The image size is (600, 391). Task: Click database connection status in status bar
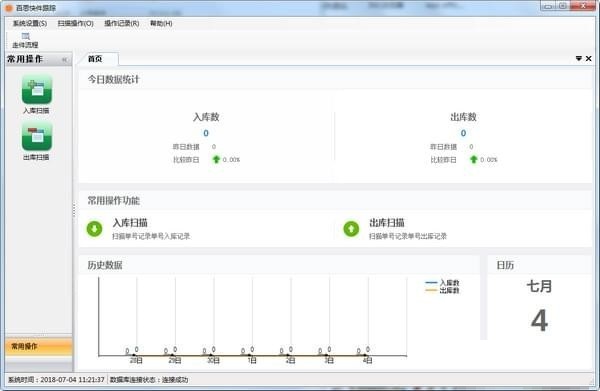point(149,380)
